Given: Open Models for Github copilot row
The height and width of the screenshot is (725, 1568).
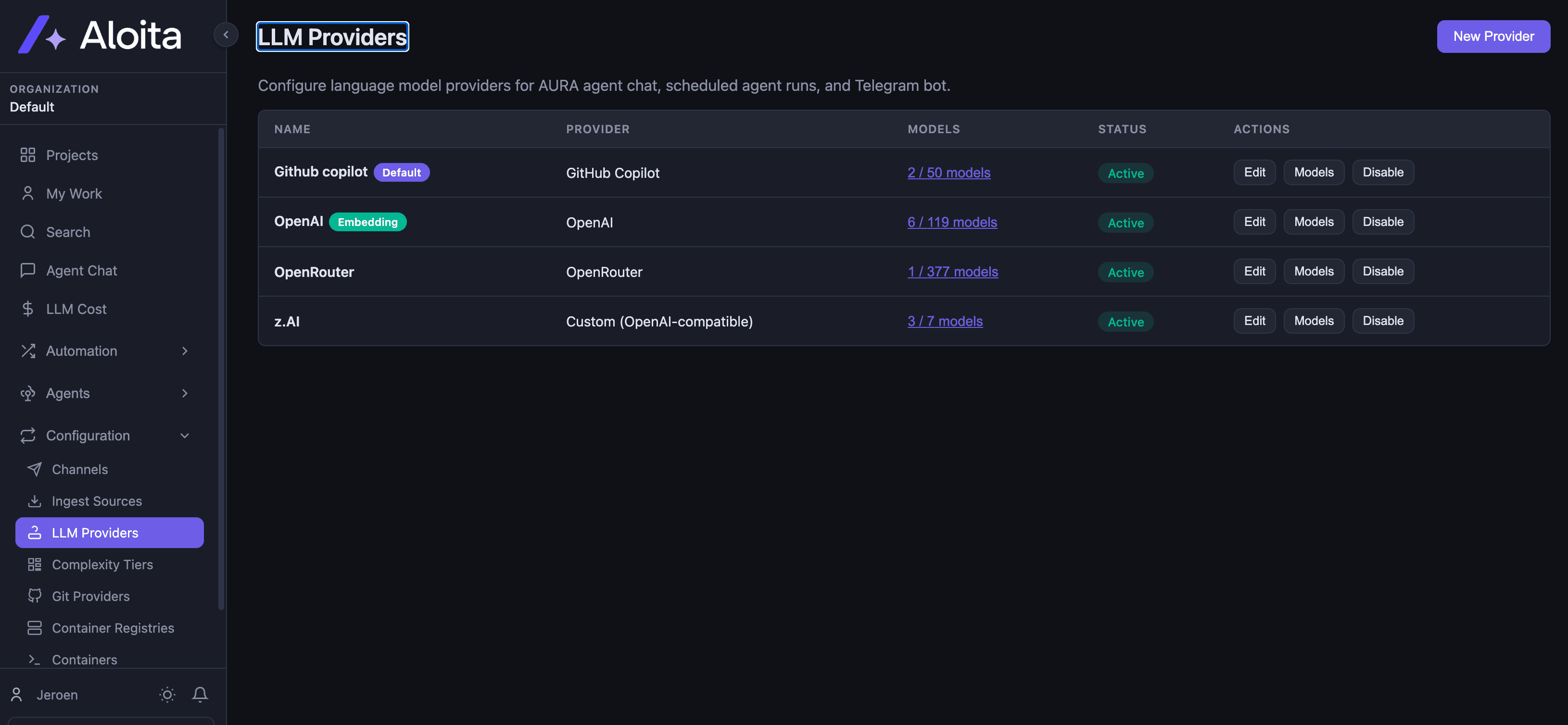Looking at the screenshot, I should (x=1314, y=172).
